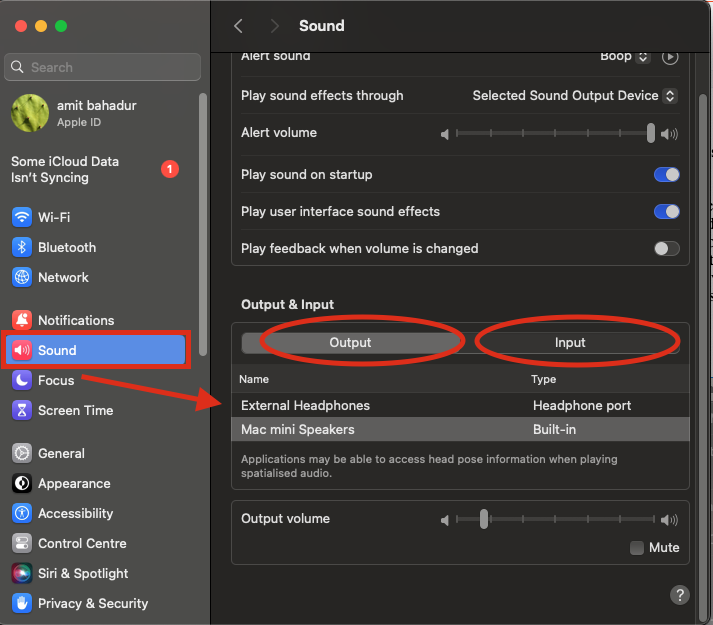Switch to the Input tab

click(570, 343)
